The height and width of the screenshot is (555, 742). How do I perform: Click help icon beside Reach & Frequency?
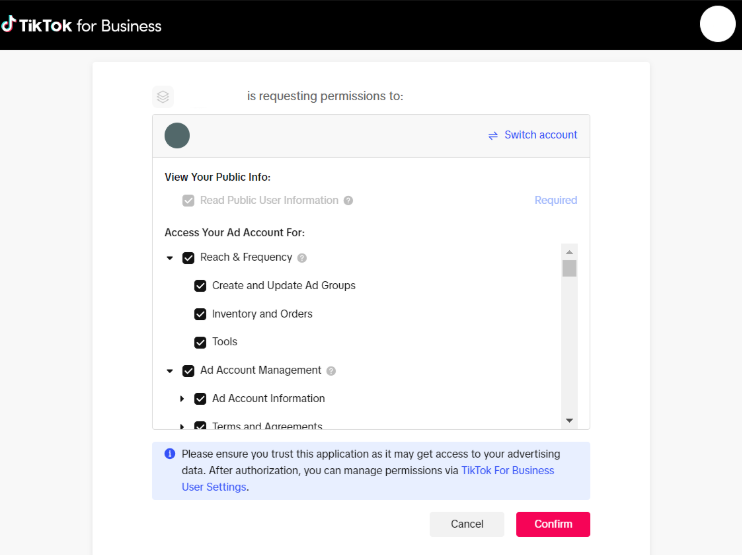[302, 258]
